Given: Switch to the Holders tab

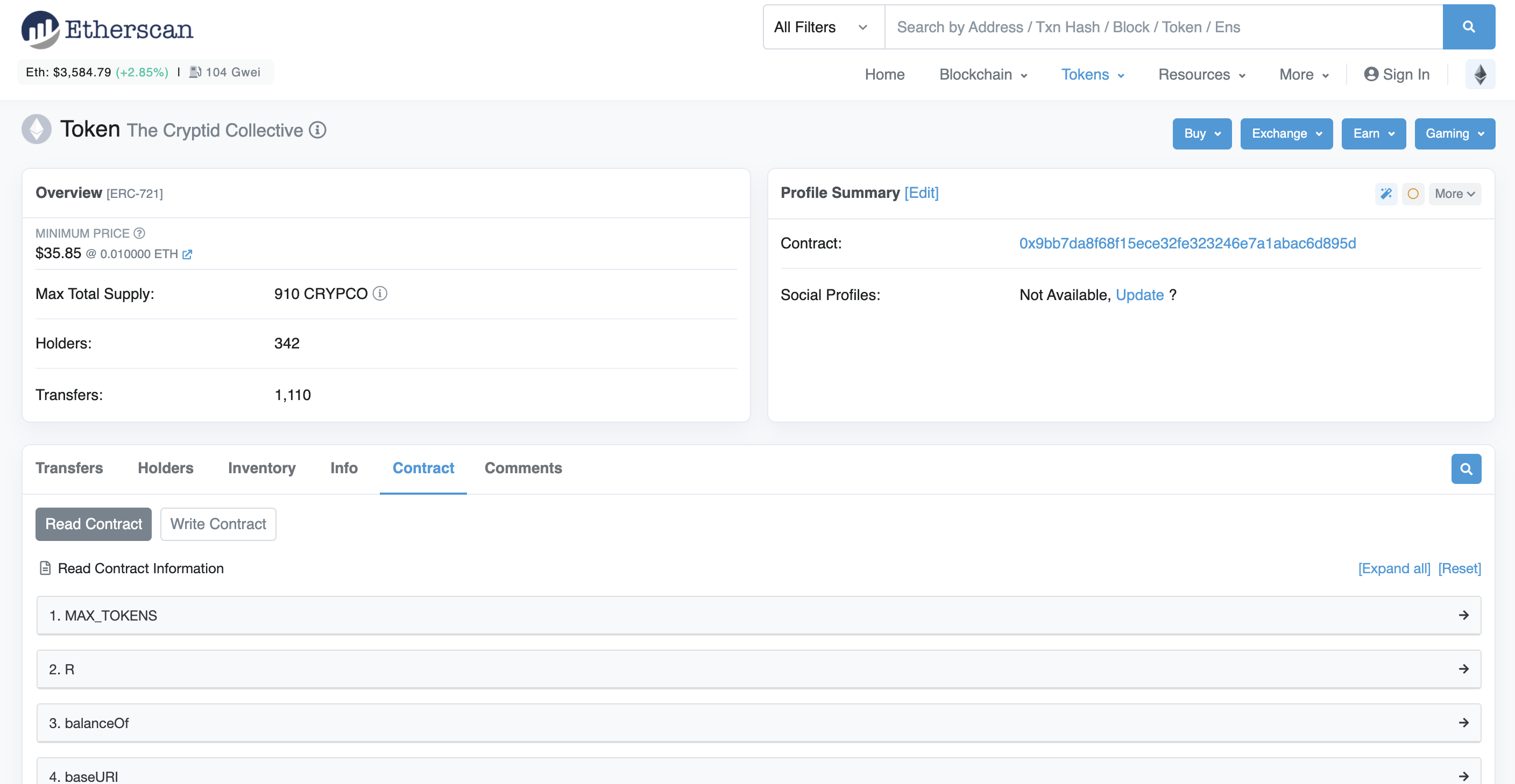Looking at the screenshot, I should coord(165,468).
